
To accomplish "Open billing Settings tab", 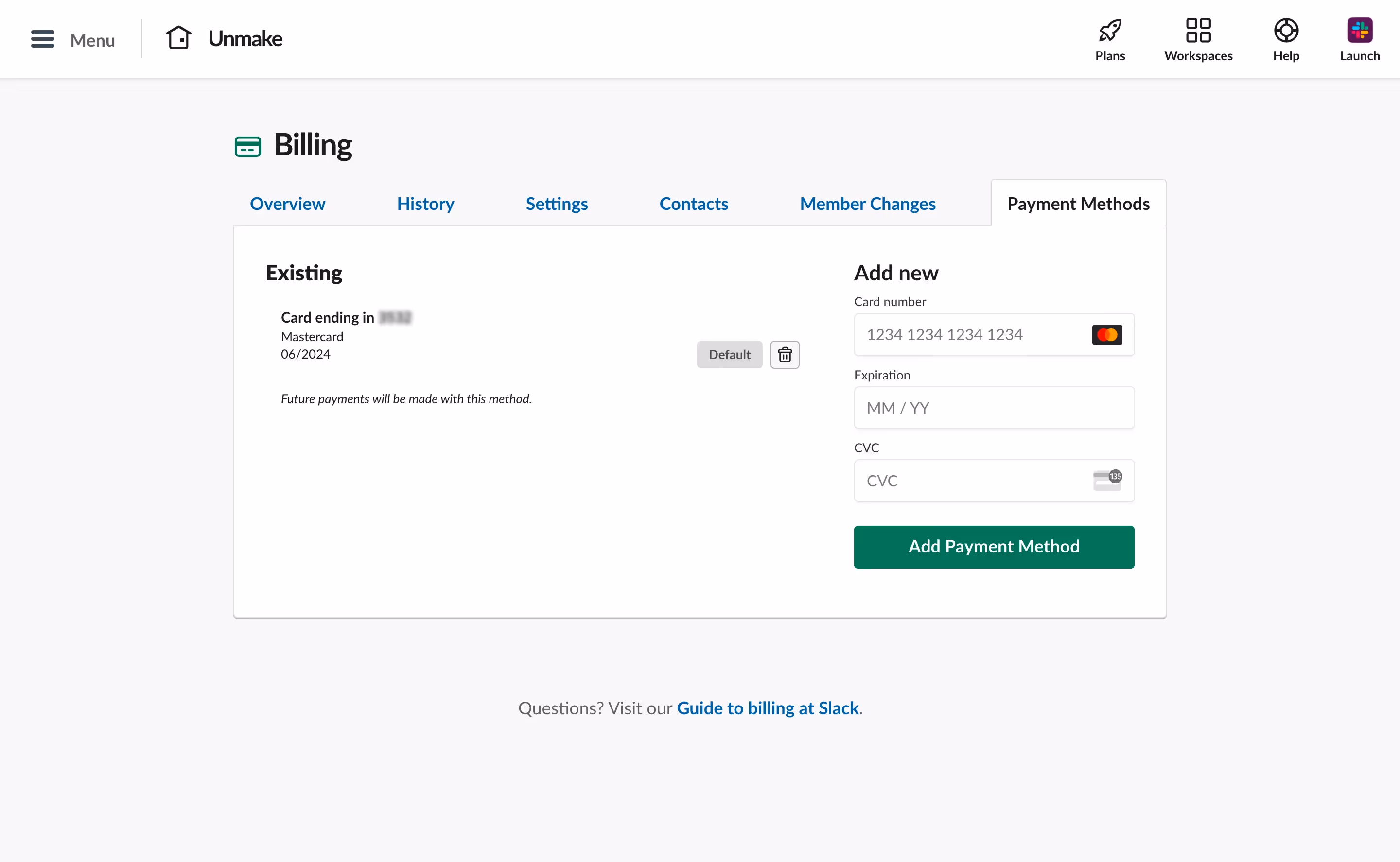I will pos(557,204).
